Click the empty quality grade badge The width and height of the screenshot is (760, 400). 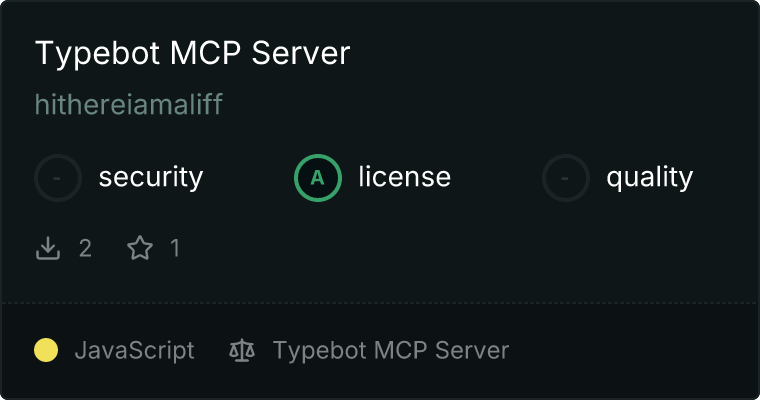566,178
